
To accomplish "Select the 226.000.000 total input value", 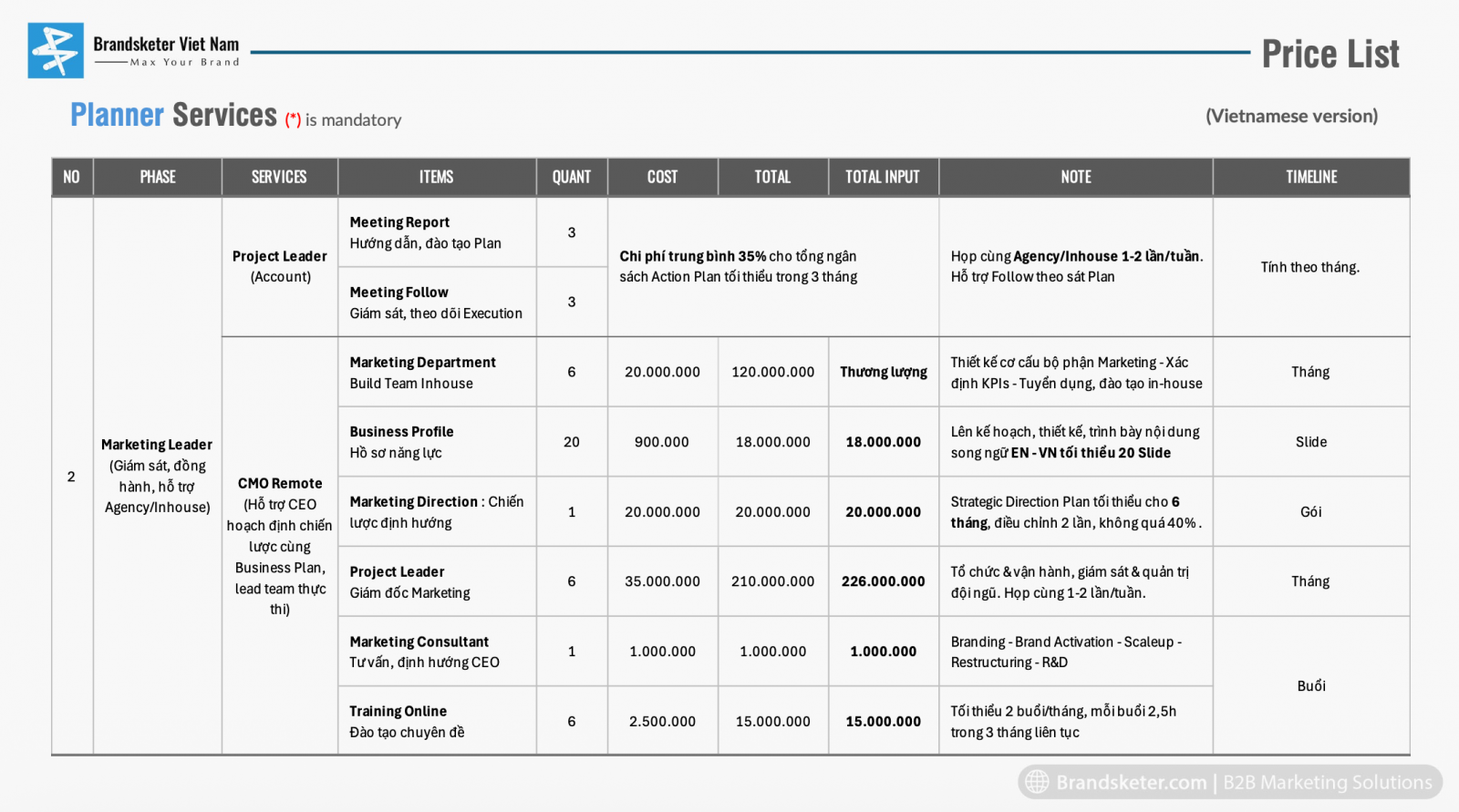I will click(883, 581).
